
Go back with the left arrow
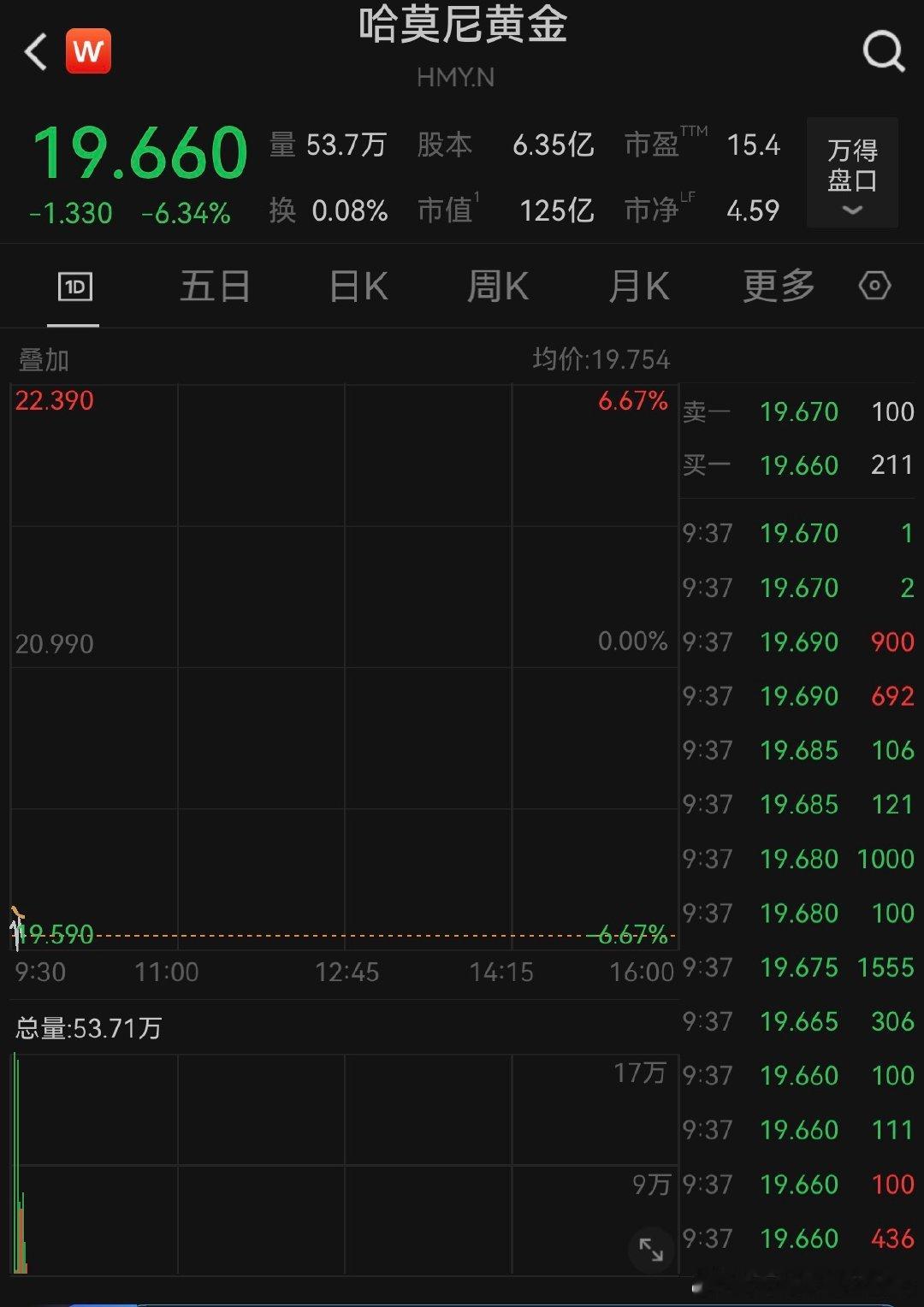click(x=36, y=52)
